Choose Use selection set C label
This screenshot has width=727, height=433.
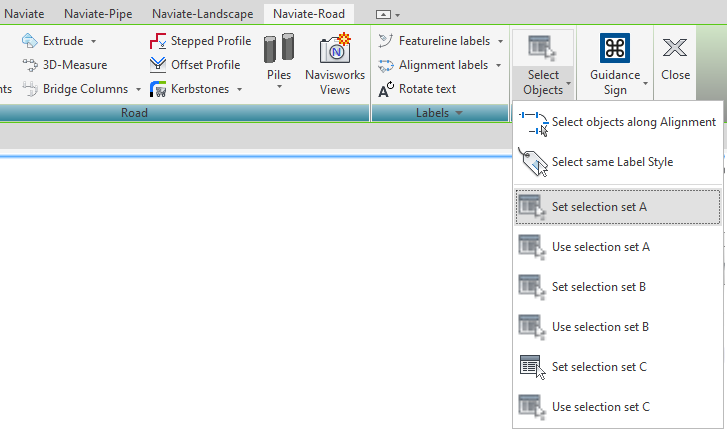click(600, 407)
